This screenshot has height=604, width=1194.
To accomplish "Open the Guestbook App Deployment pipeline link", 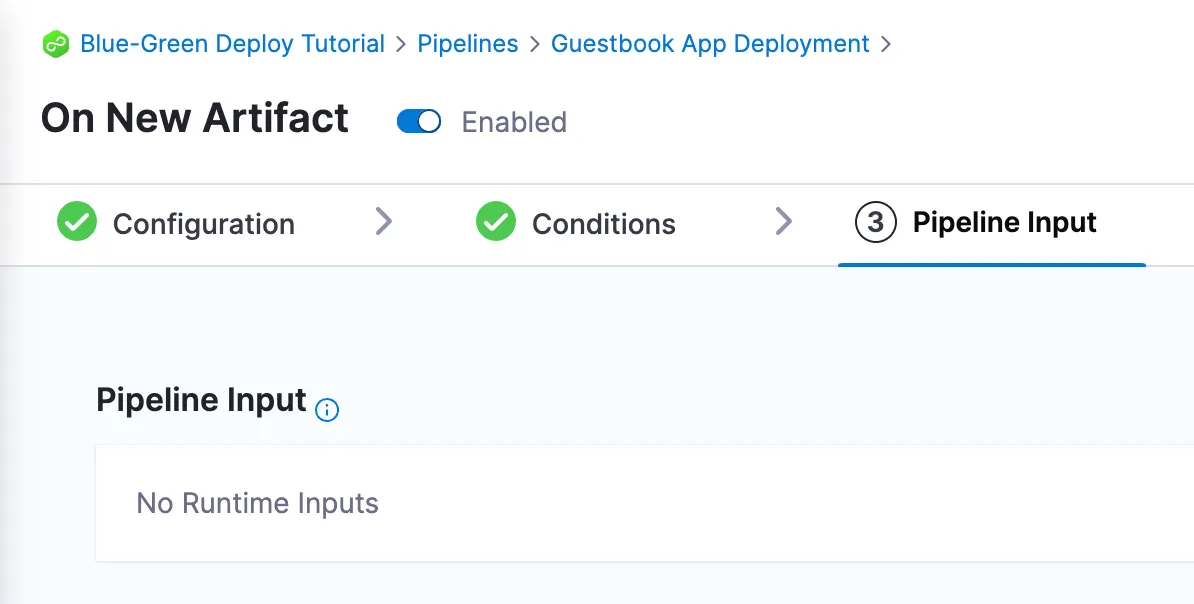I will (x=711, y=43).
